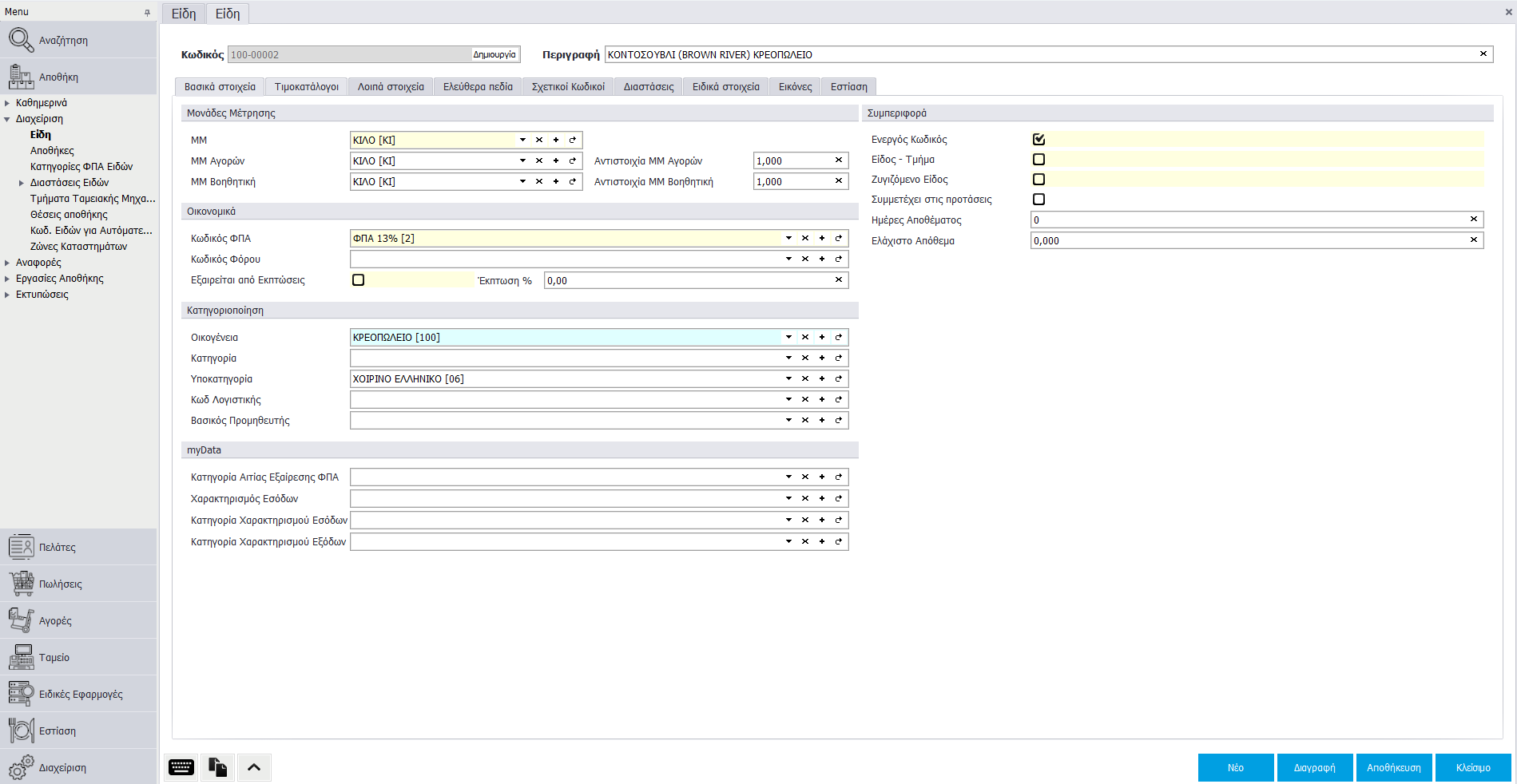Open the Κωδικός Φόρου dropdown list
Screen dimensions: 1517x784
click(x=788, y=259)
